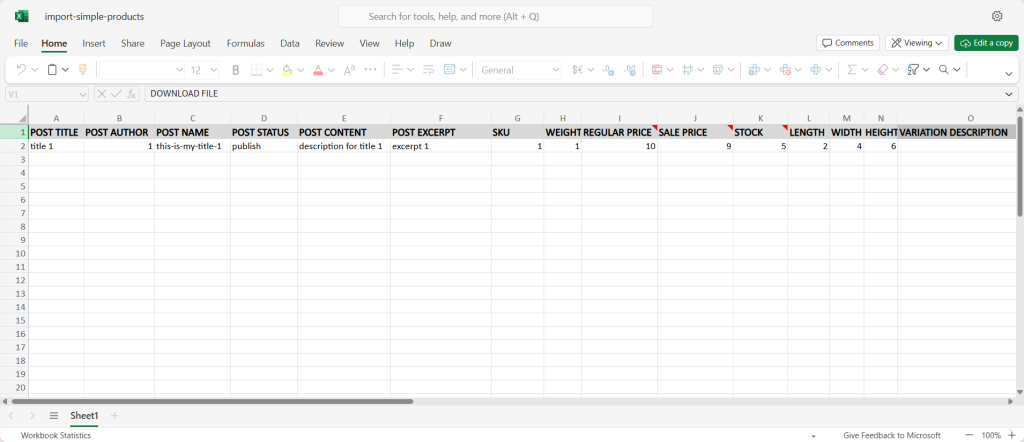This screenshot has height=442, width=1024.
Task: Open the font name combo box
Action: point(142,70)
